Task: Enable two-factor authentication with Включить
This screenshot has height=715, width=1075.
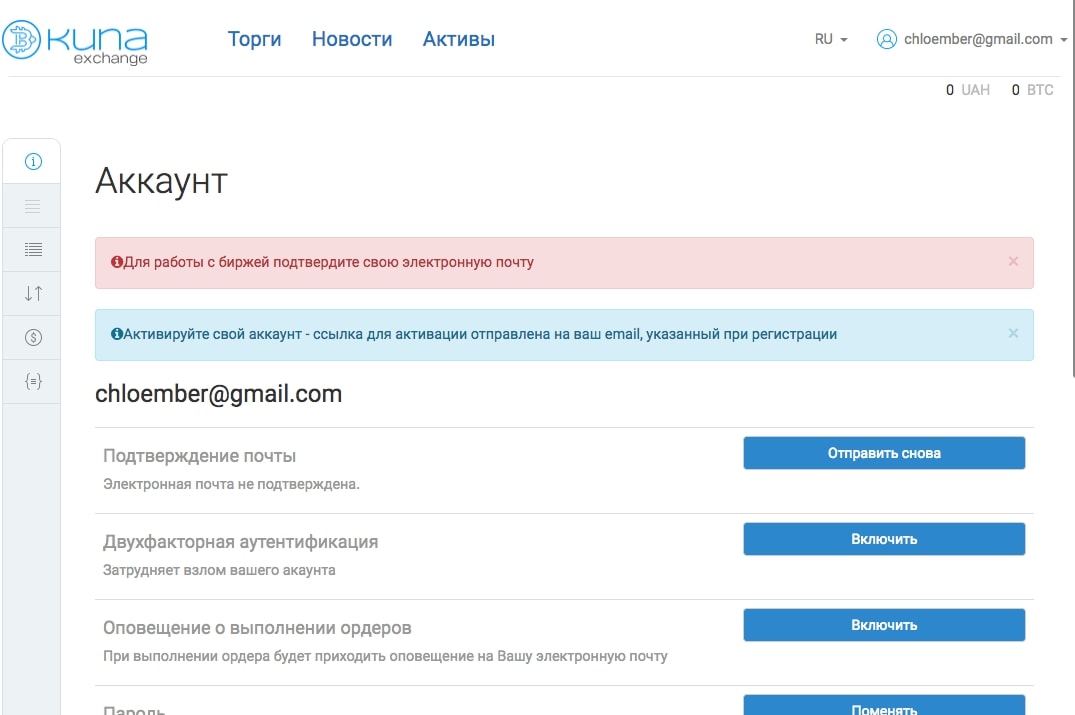Action: pos(884,539)
